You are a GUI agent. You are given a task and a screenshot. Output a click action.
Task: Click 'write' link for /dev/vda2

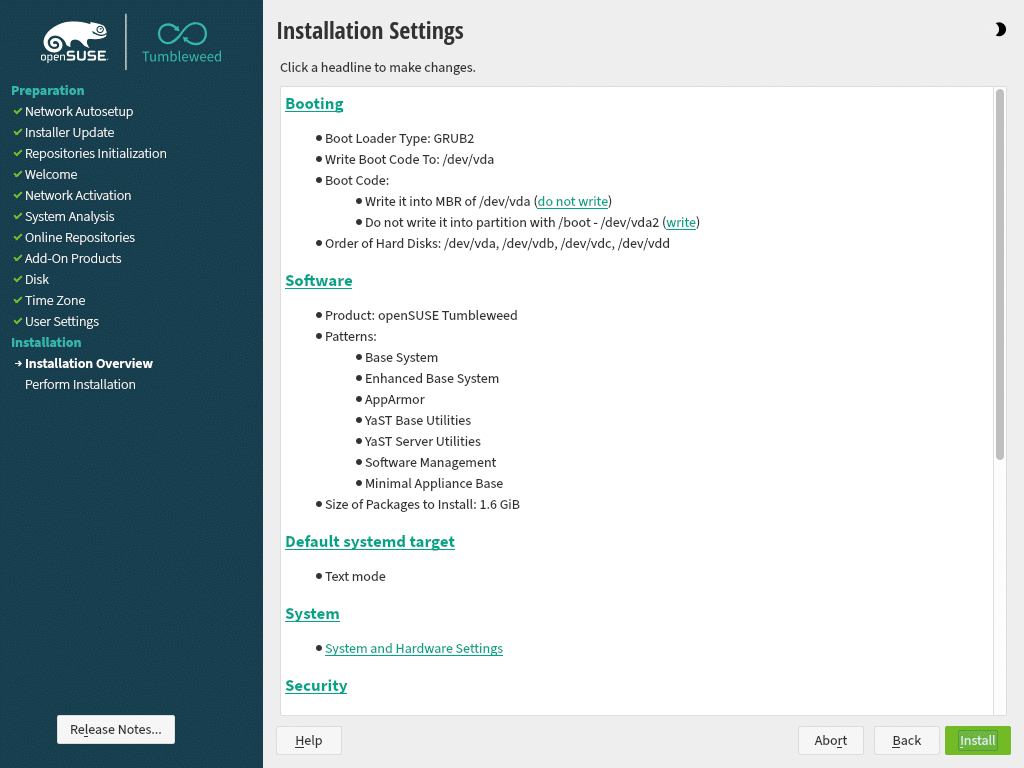(681, 223)
